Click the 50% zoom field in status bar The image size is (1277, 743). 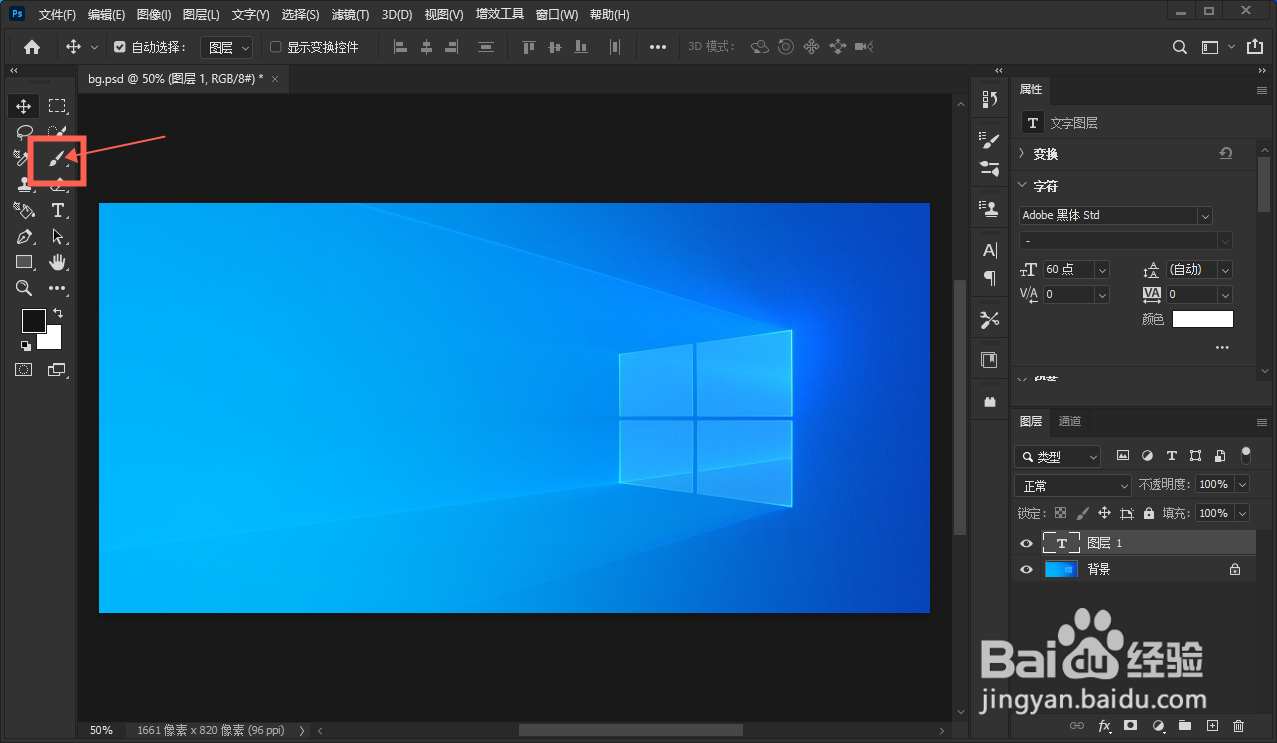tap(101, 730)
